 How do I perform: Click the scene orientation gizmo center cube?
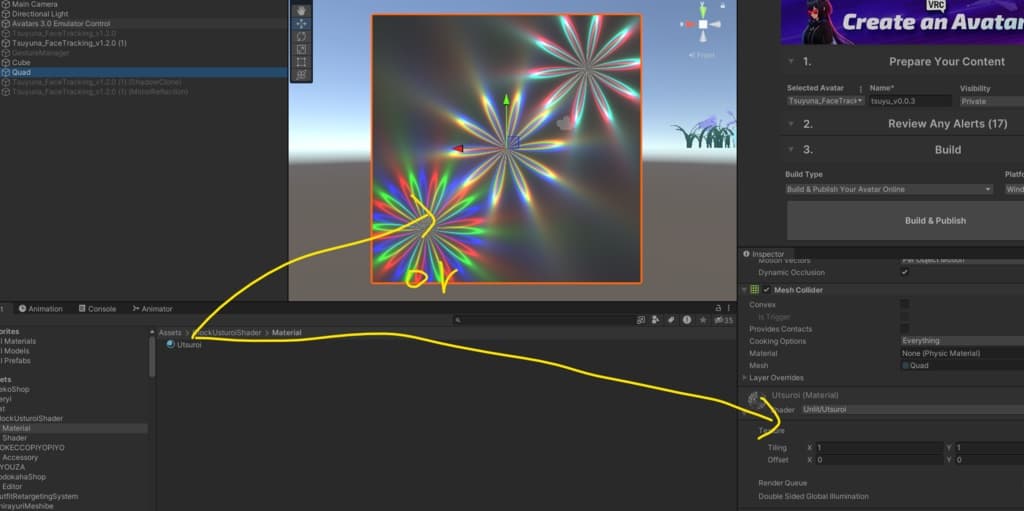tap(703, 24)
